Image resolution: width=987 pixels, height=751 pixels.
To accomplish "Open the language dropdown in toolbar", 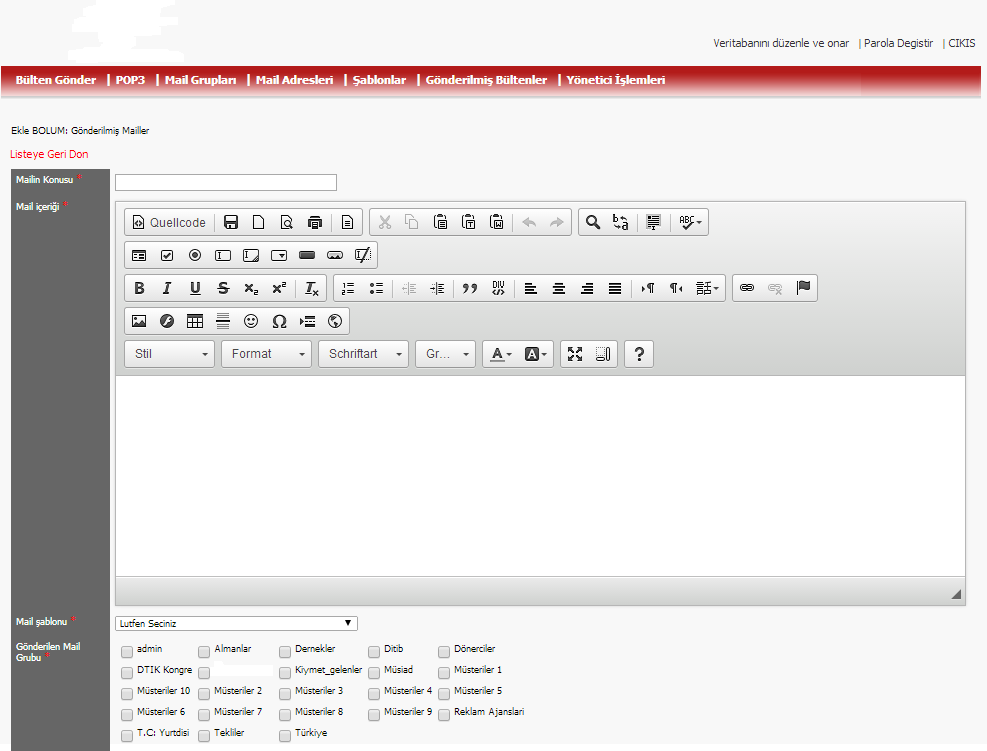I will tap(708, 288).
